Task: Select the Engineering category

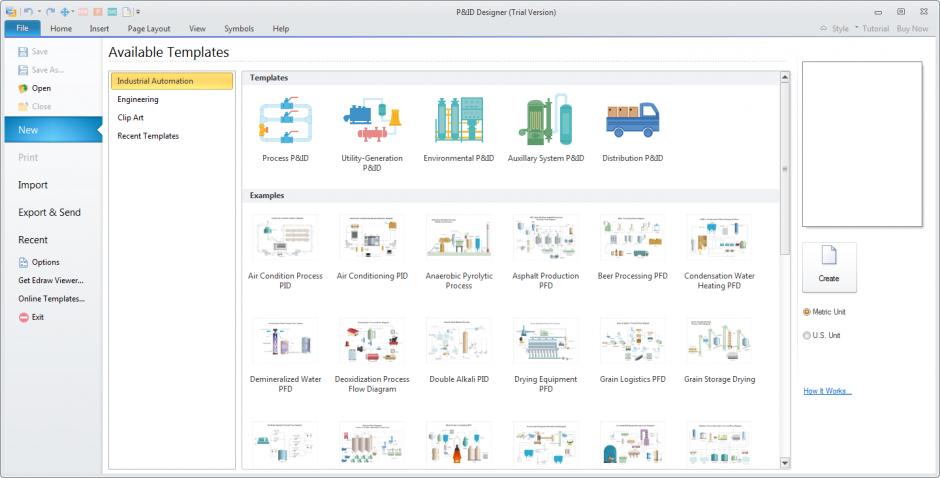Action: point(138,100)
